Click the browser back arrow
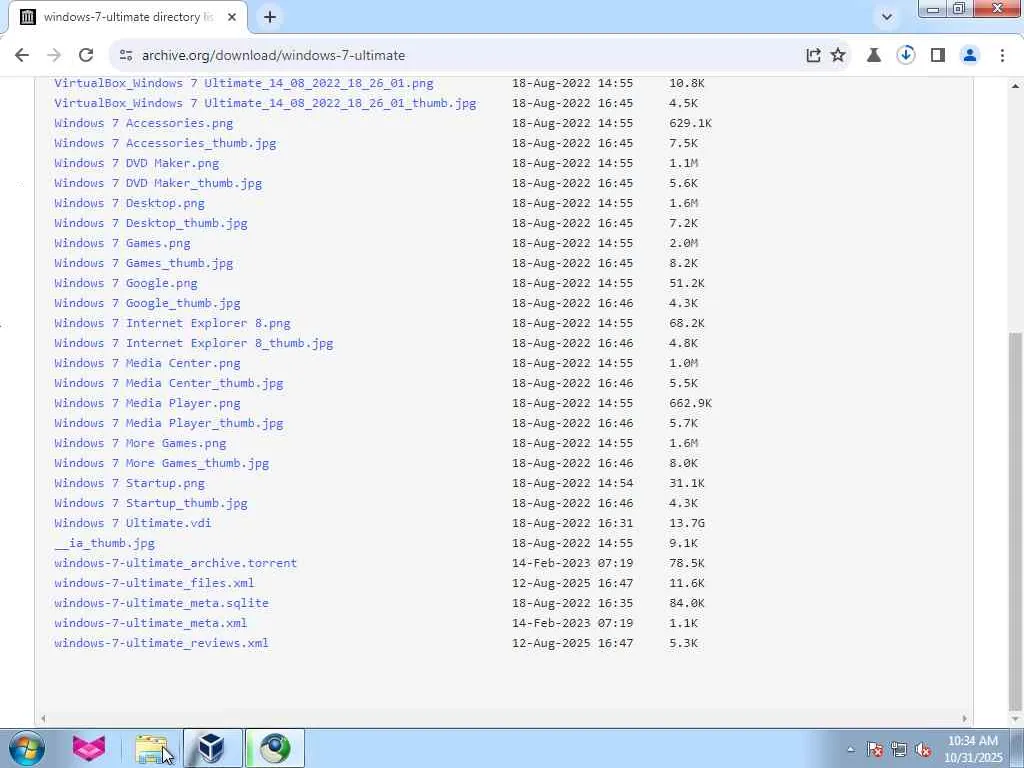Viewport: 1024px width, 768px height. [x=22, y=56]
